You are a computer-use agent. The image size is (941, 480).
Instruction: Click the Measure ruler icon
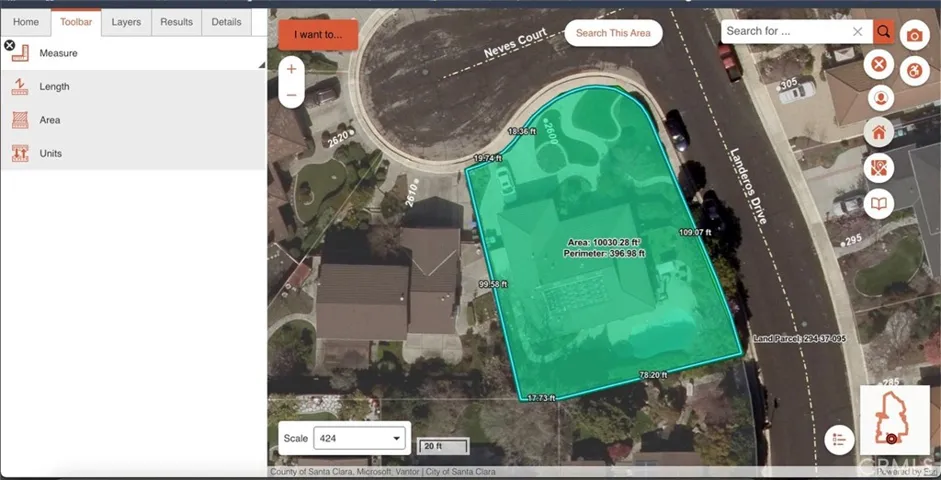coord(20,53)
